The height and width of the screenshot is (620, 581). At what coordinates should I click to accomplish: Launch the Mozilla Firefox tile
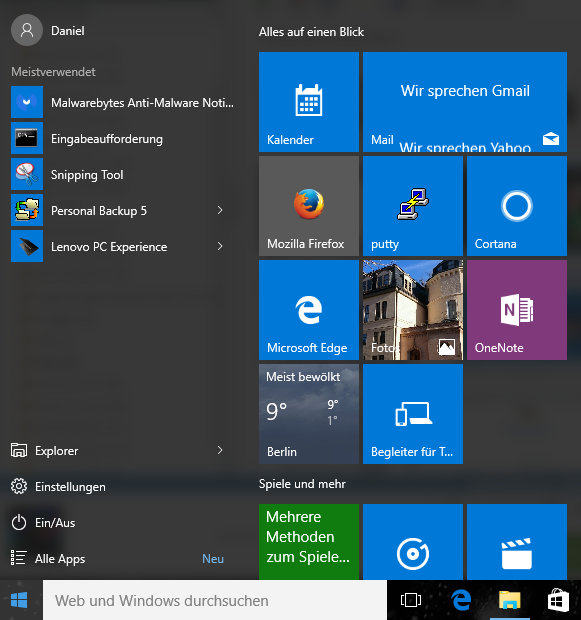pyautogui.click(x=309, y=206)
